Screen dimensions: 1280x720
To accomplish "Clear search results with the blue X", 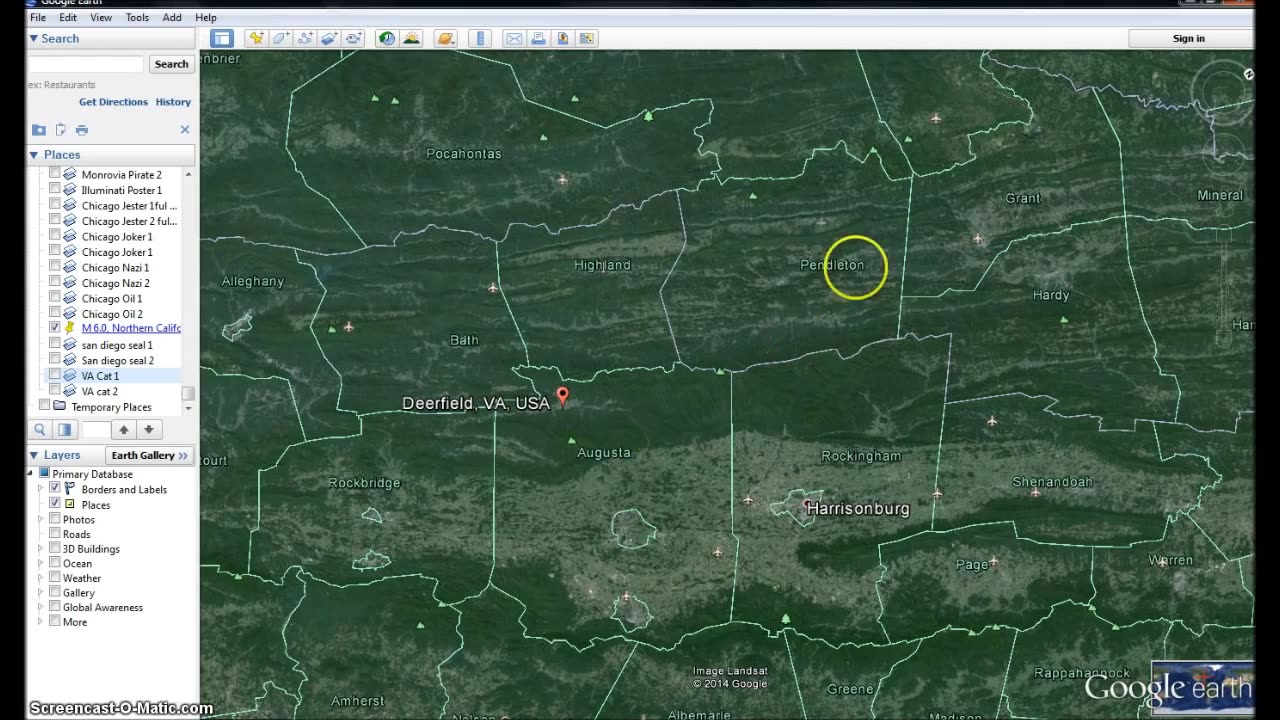I will pyautogui.click(x=184, y=130).
